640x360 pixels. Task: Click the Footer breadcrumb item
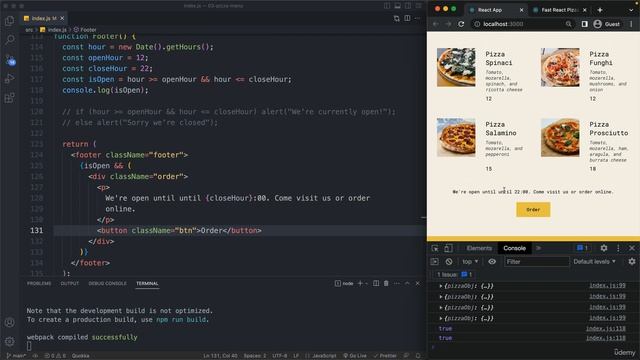(x=85, y=30)
